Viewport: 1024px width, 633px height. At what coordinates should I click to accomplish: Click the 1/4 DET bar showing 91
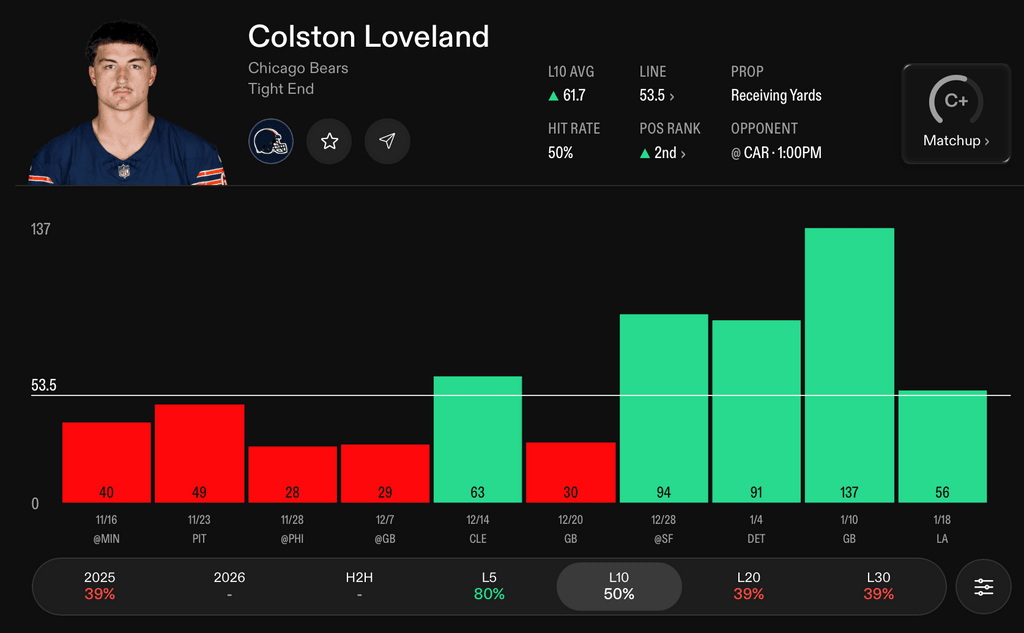point(756,411)
